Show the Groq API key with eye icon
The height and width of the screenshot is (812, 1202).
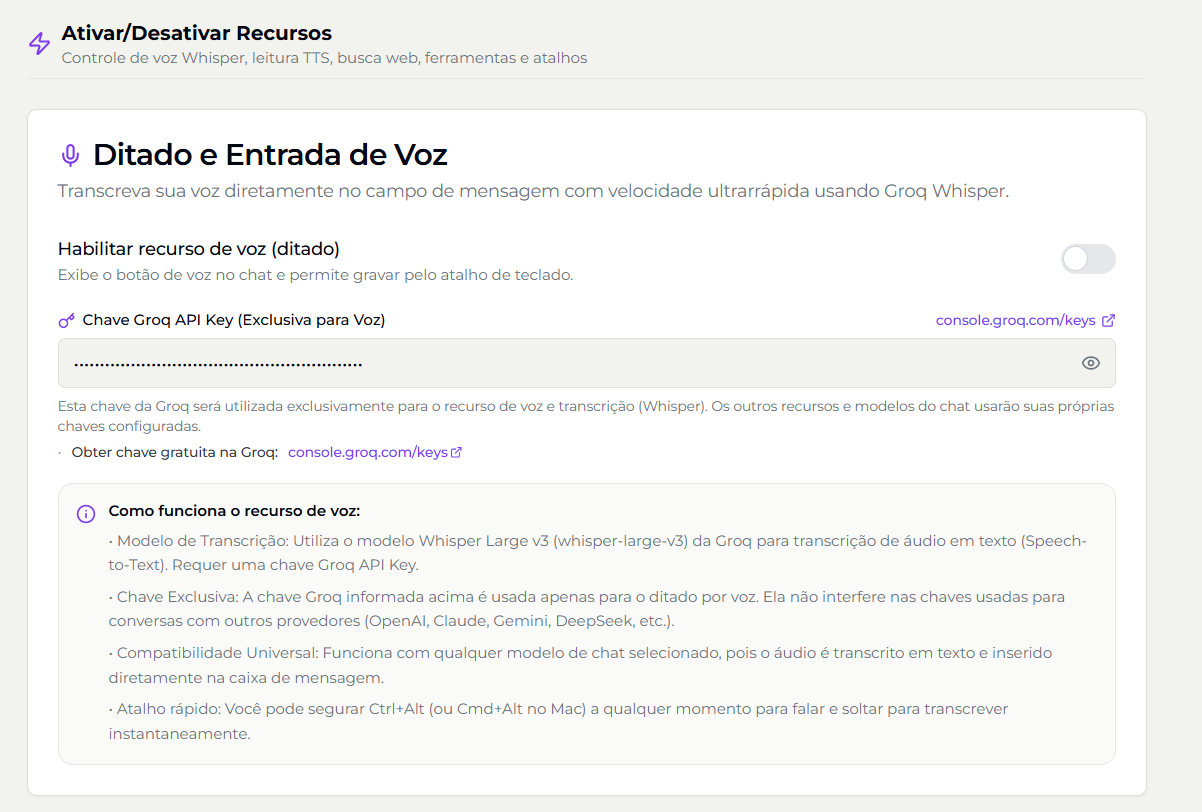click(1091, 363)
